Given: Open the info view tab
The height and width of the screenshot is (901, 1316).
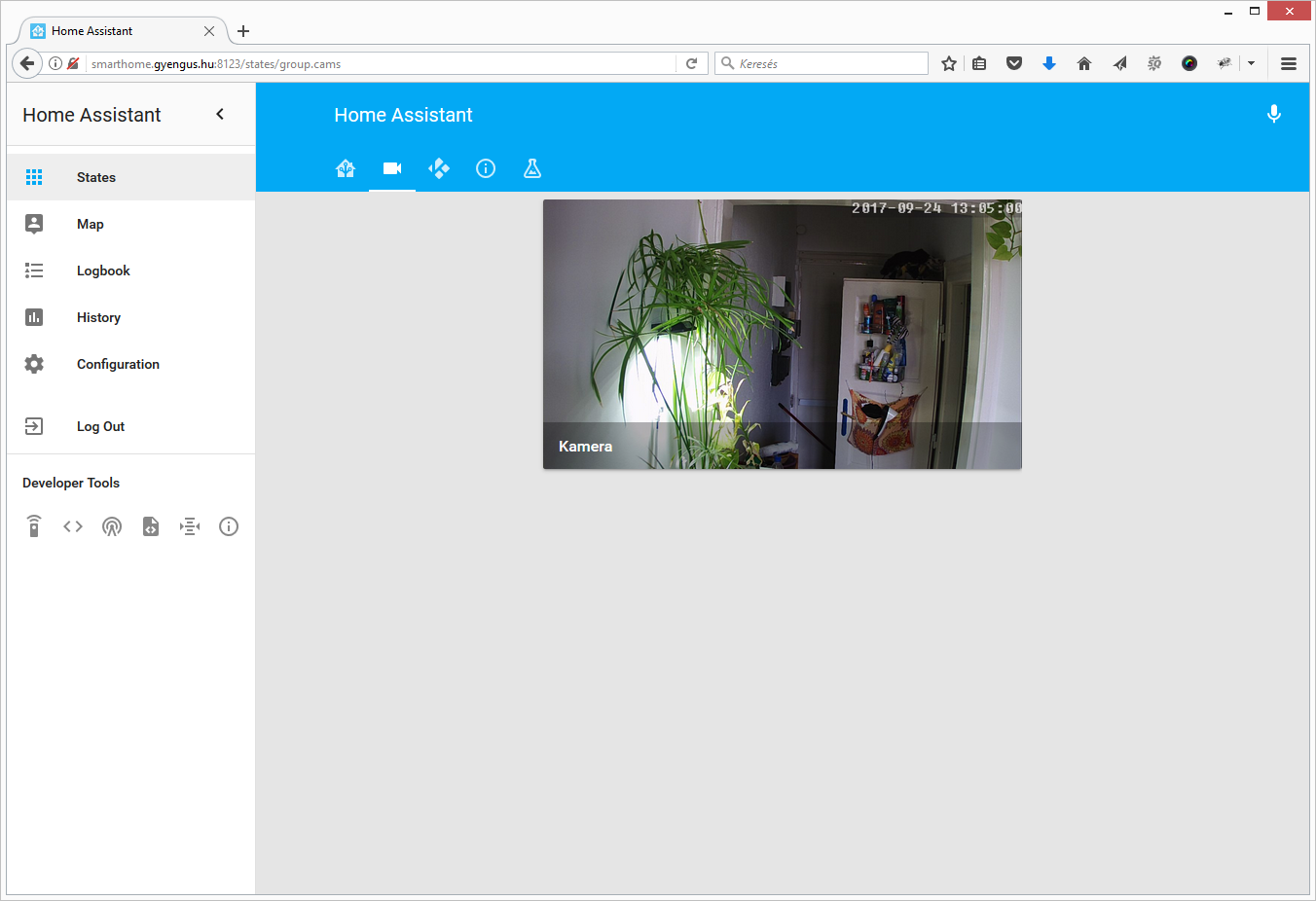Looking at the screenshot, I should click(486, 168).
